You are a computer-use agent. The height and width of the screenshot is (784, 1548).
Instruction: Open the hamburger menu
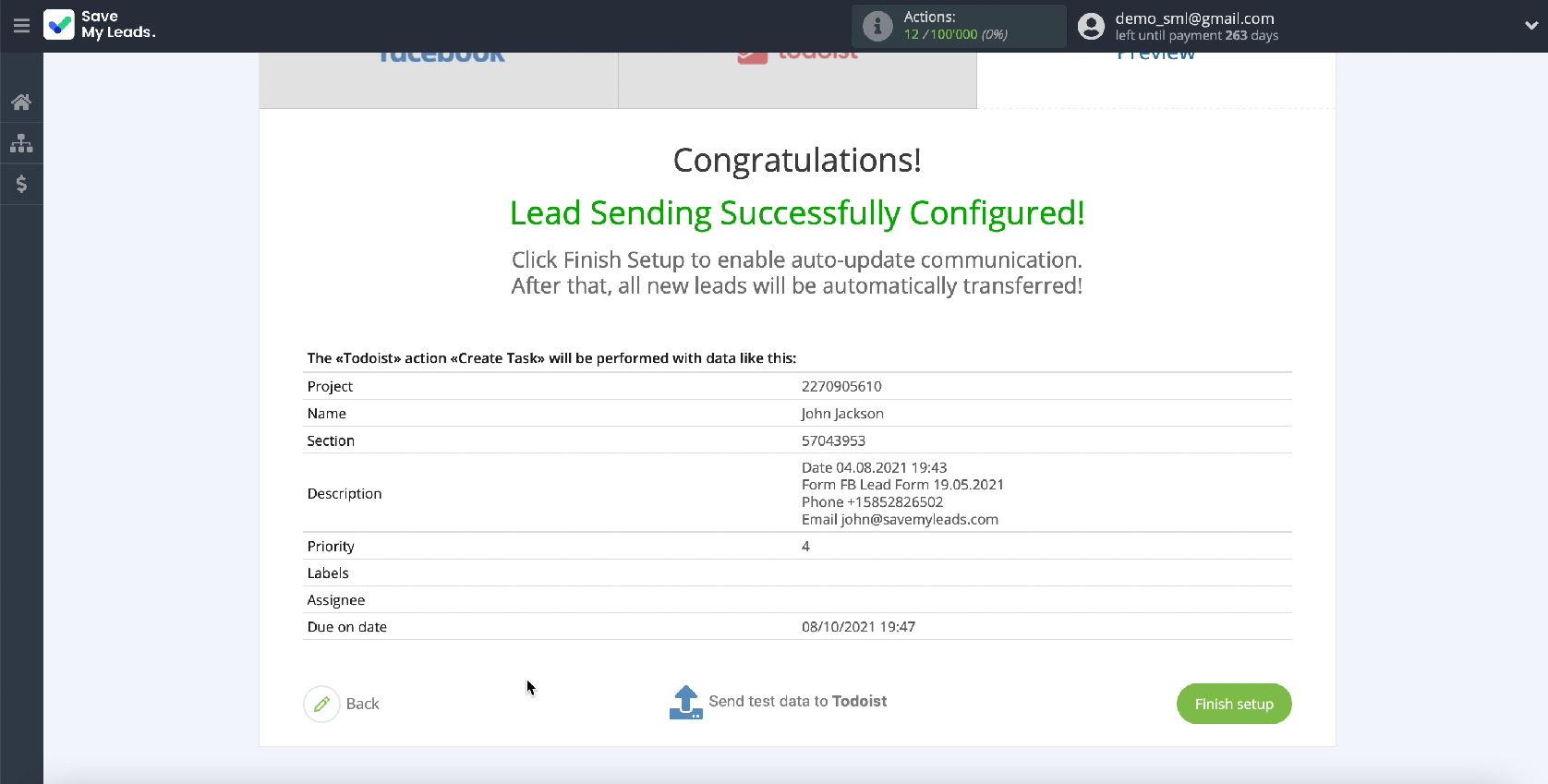tap(21, 26)
